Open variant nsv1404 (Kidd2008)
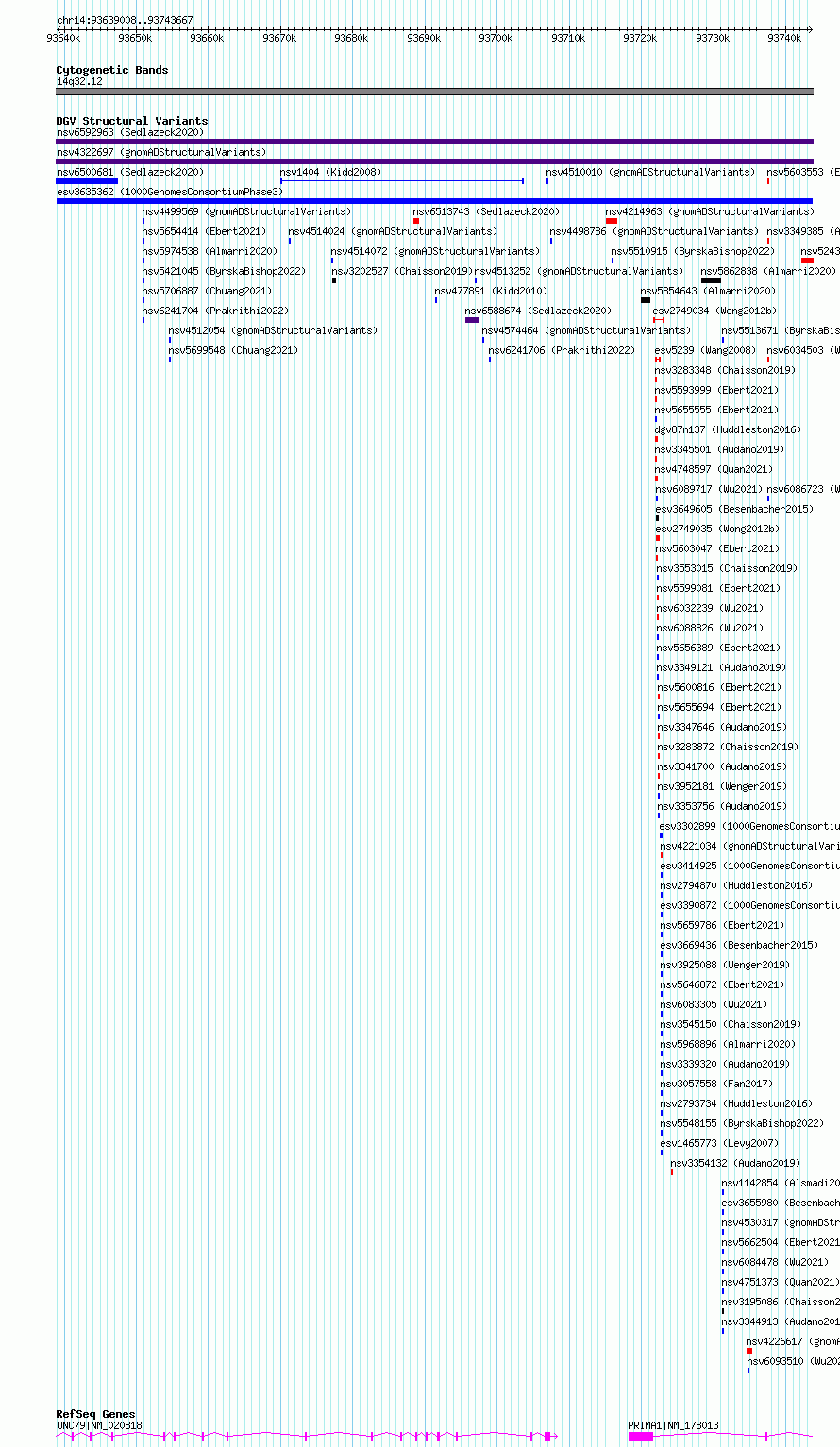 [x=330, y=172]
